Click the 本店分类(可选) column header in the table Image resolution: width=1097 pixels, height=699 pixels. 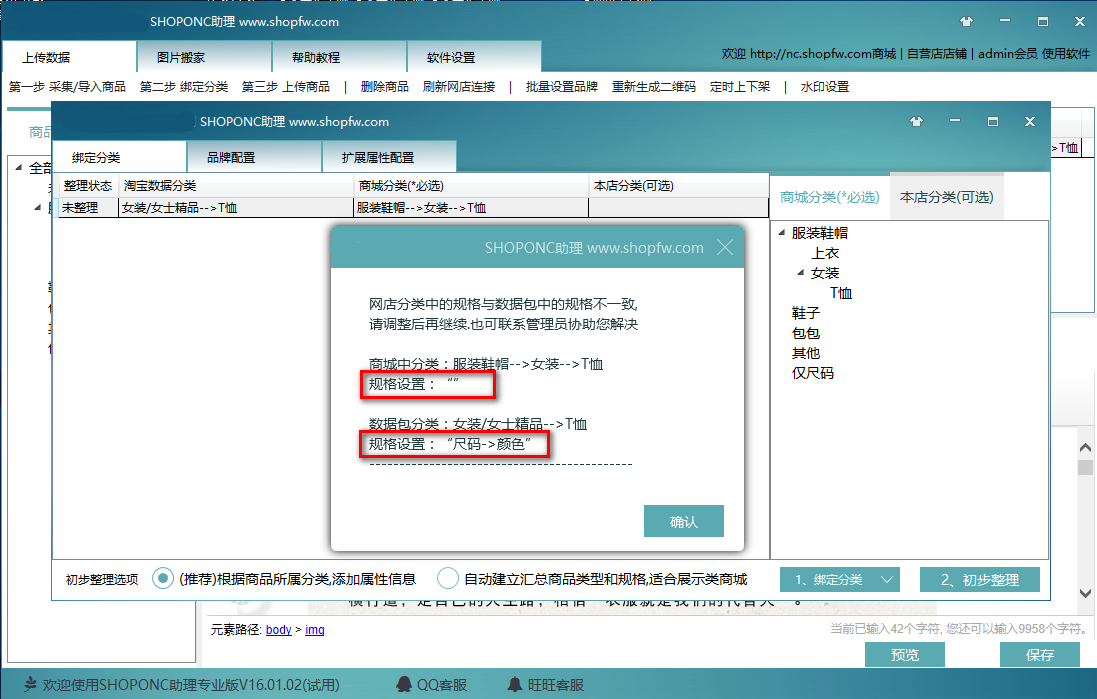(679, 186)
